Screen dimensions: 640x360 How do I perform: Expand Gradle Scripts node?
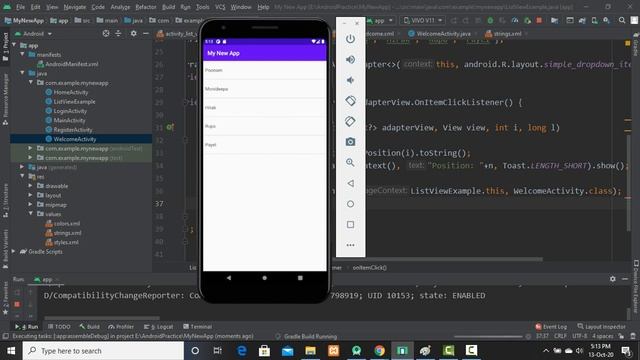(x=14, y=251)
